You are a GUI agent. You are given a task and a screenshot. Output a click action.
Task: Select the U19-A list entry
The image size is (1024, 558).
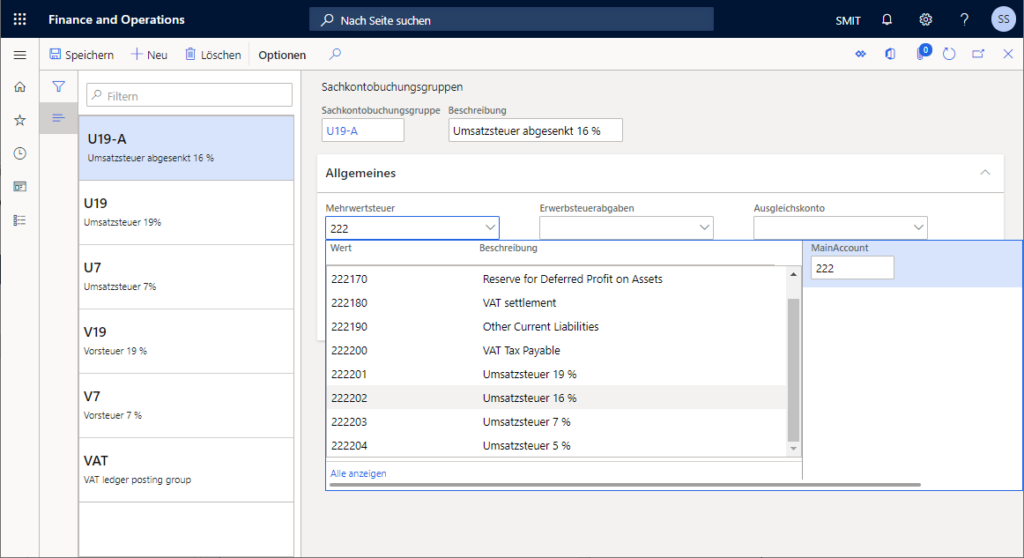click(186, 148)
